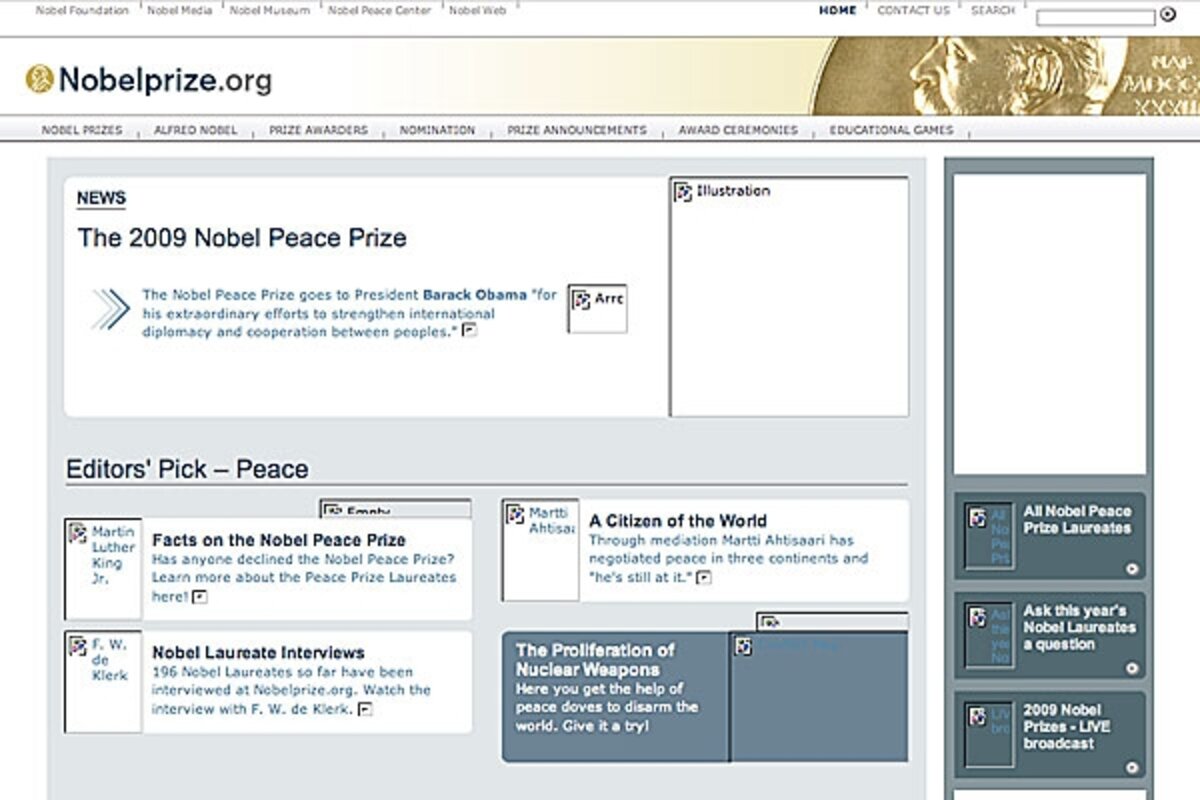1200x800 pixels.
Task: Click the search go button icon
Action: pos(1167,15)
